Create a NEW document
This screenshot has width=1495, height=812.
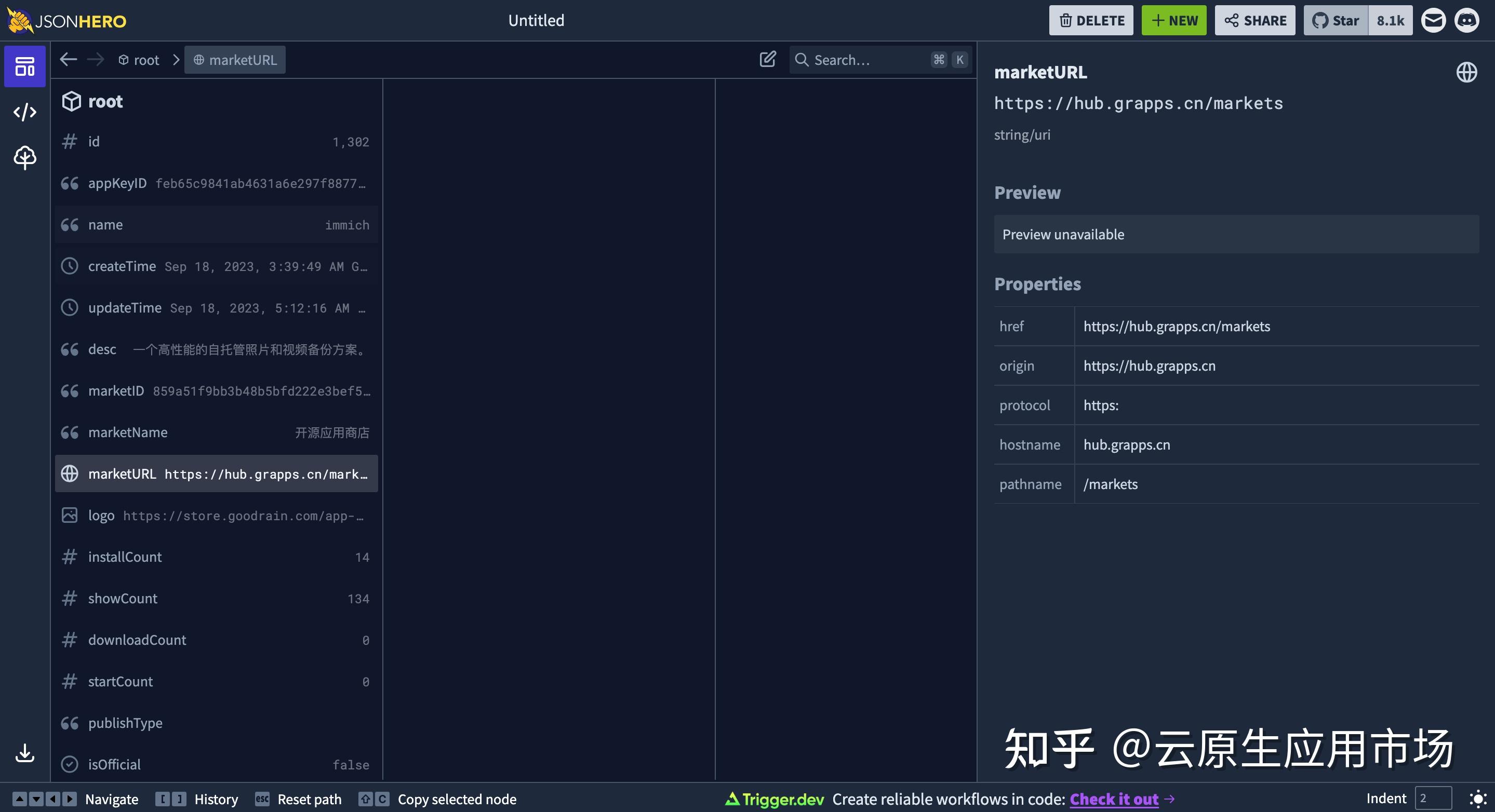[x=1173, y=20]
